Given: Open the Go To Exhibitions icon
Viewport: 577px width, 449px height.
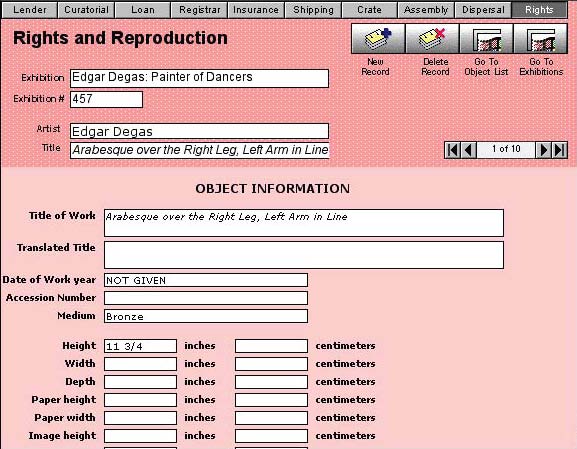Looking at the screenshot, I should [540, 39].
